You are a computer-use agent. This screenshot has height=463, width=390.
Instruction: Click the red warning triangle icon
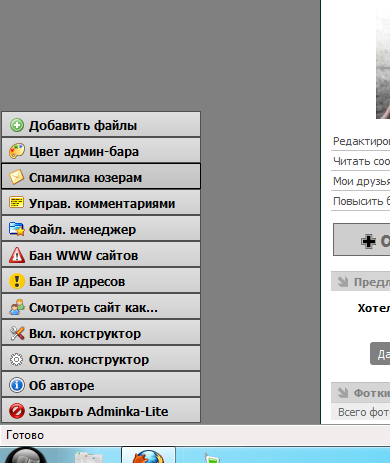17,255
